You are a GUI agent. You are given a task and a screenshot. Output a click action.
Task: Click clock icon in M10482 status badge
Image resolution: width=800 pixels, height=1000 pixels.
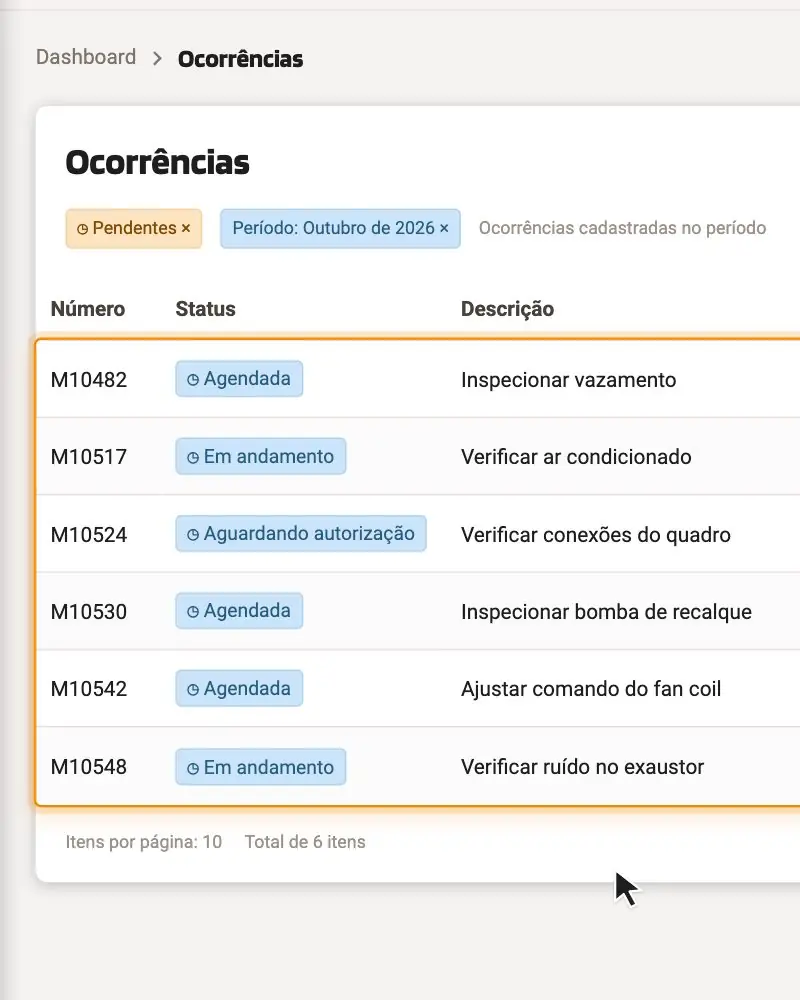click(193, 379)
